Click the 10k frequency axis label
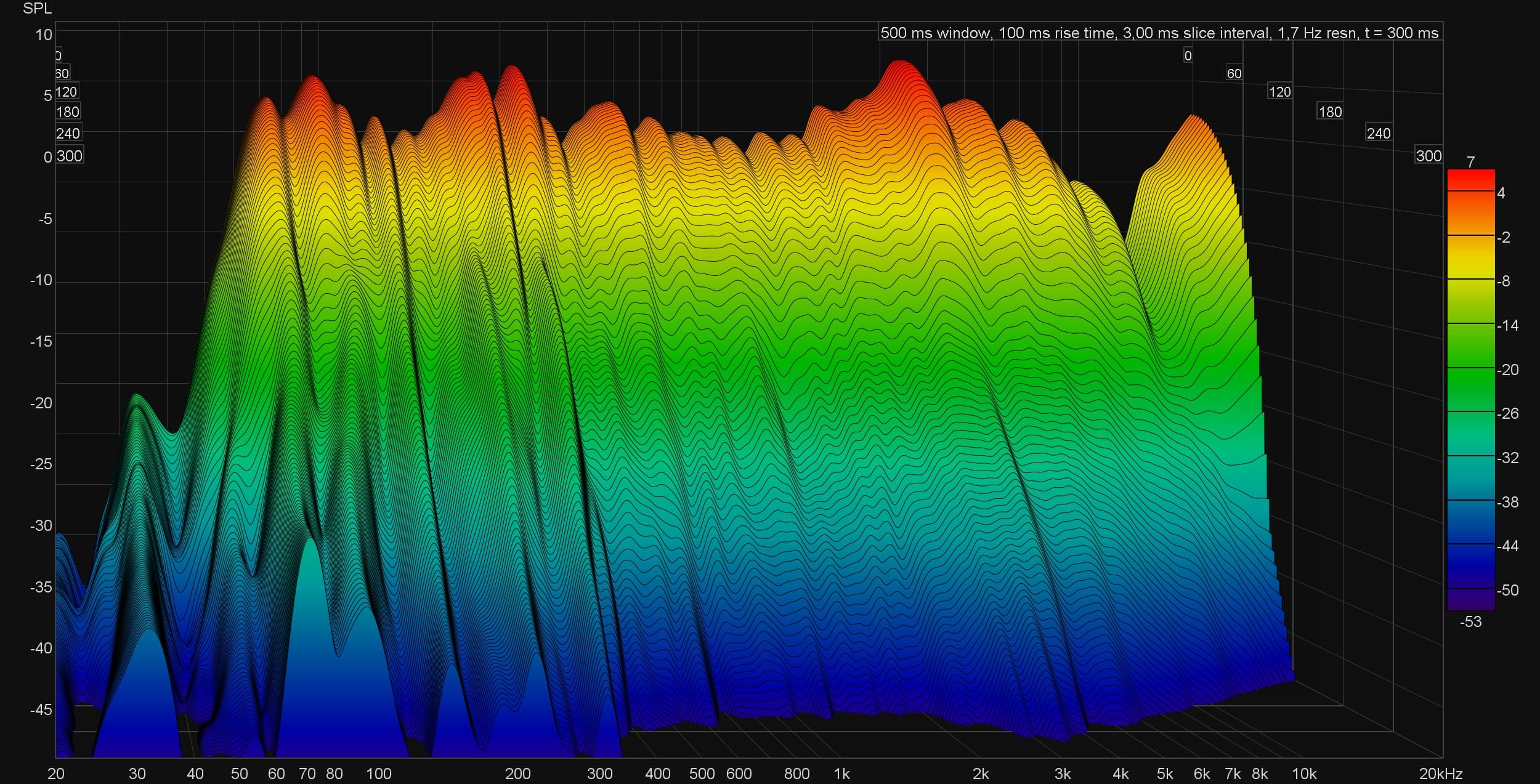The height and width of the screenshot is (784, 1540). (1303, 774)
